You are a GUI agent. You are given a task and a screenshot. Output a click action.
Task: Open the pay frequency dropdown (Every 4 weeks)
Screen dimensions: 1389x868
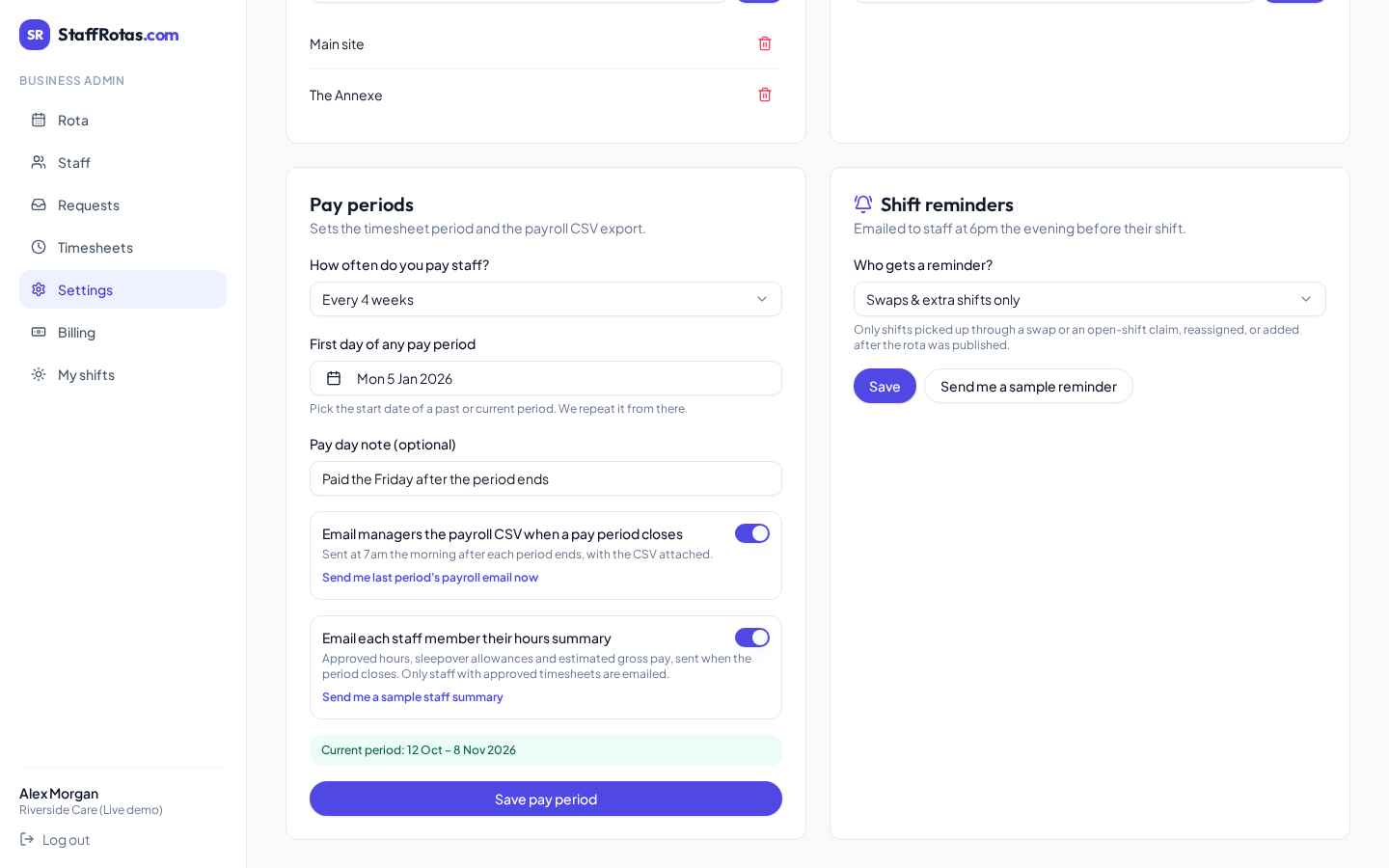546,299
